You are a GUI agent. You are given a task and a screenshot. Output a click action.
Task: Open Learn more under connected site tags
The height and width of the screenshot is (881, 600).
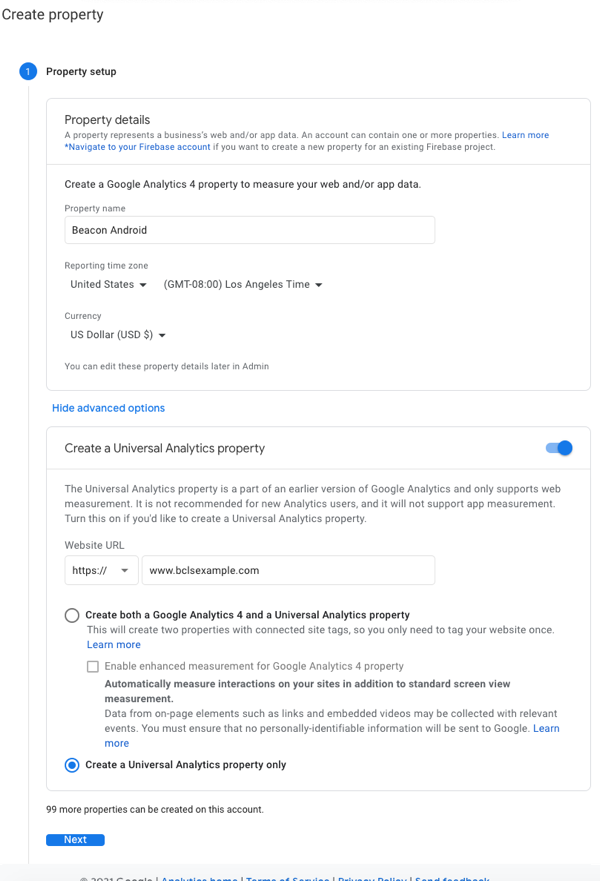pos(113,645)
